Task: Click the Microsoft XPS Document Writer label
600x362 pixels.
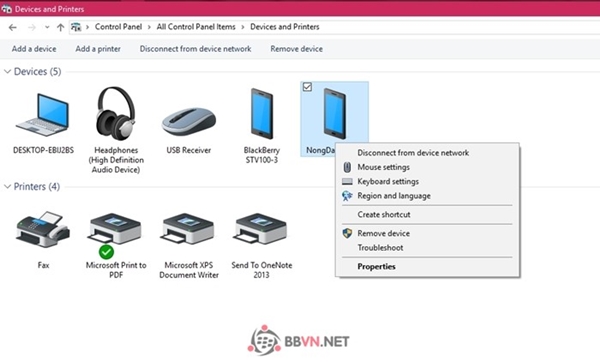Action: coord(189,270)
